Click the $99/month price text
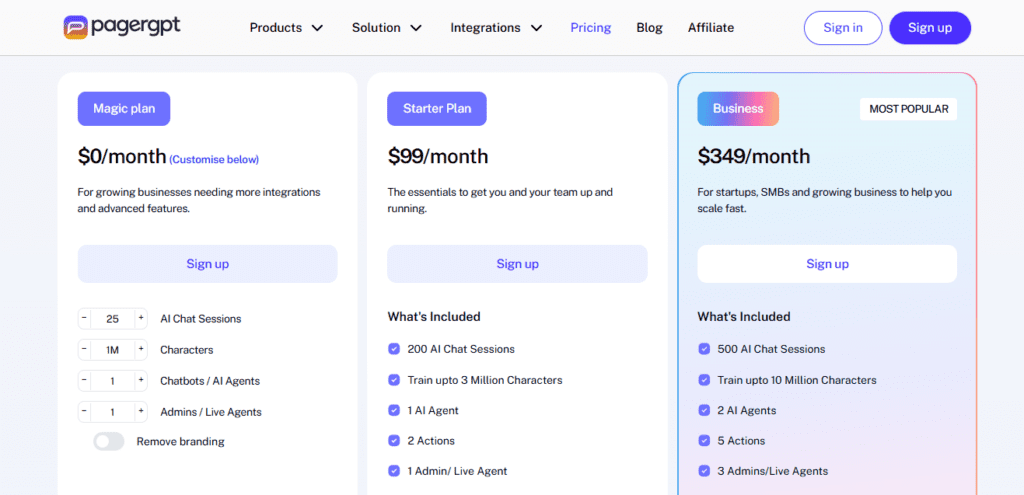Viewport: 1024px width, 495px height. [x=438, y=156]
